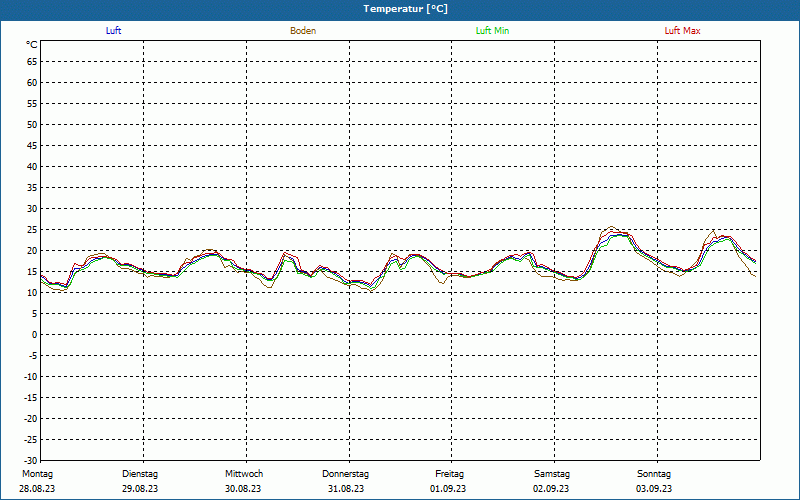Click the Mittwoch day label

point(244,474)
